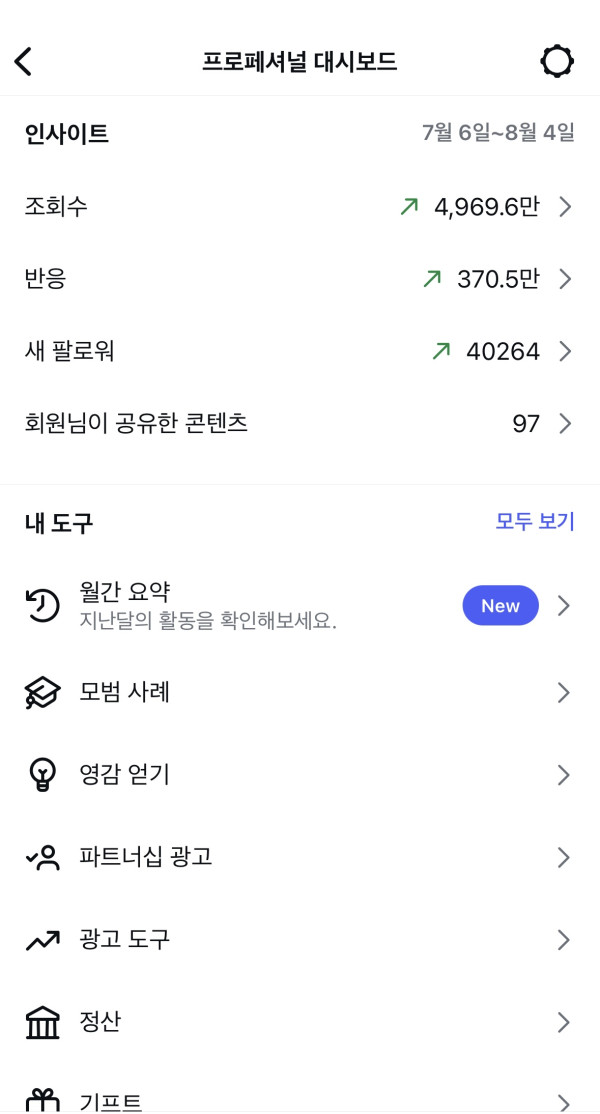Tap the 모두 보기 link

tap(535, 521)
